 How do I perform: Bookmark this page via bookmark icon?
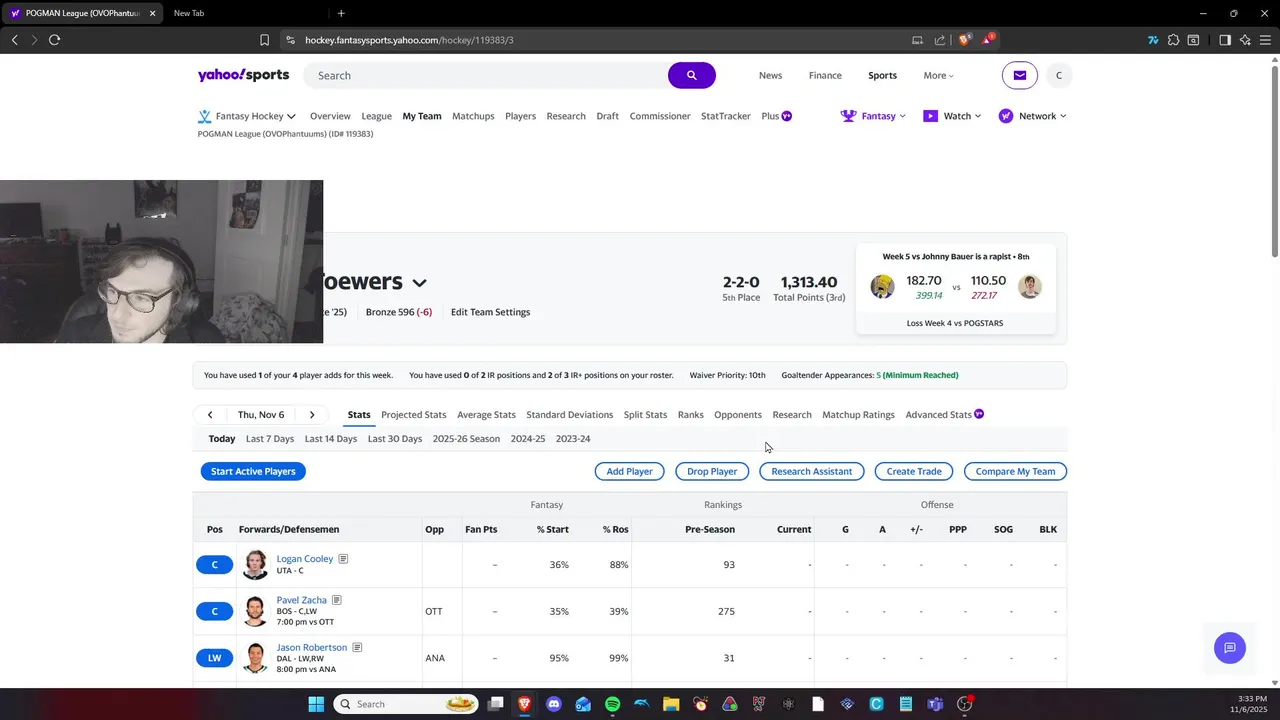click(264, 40)
